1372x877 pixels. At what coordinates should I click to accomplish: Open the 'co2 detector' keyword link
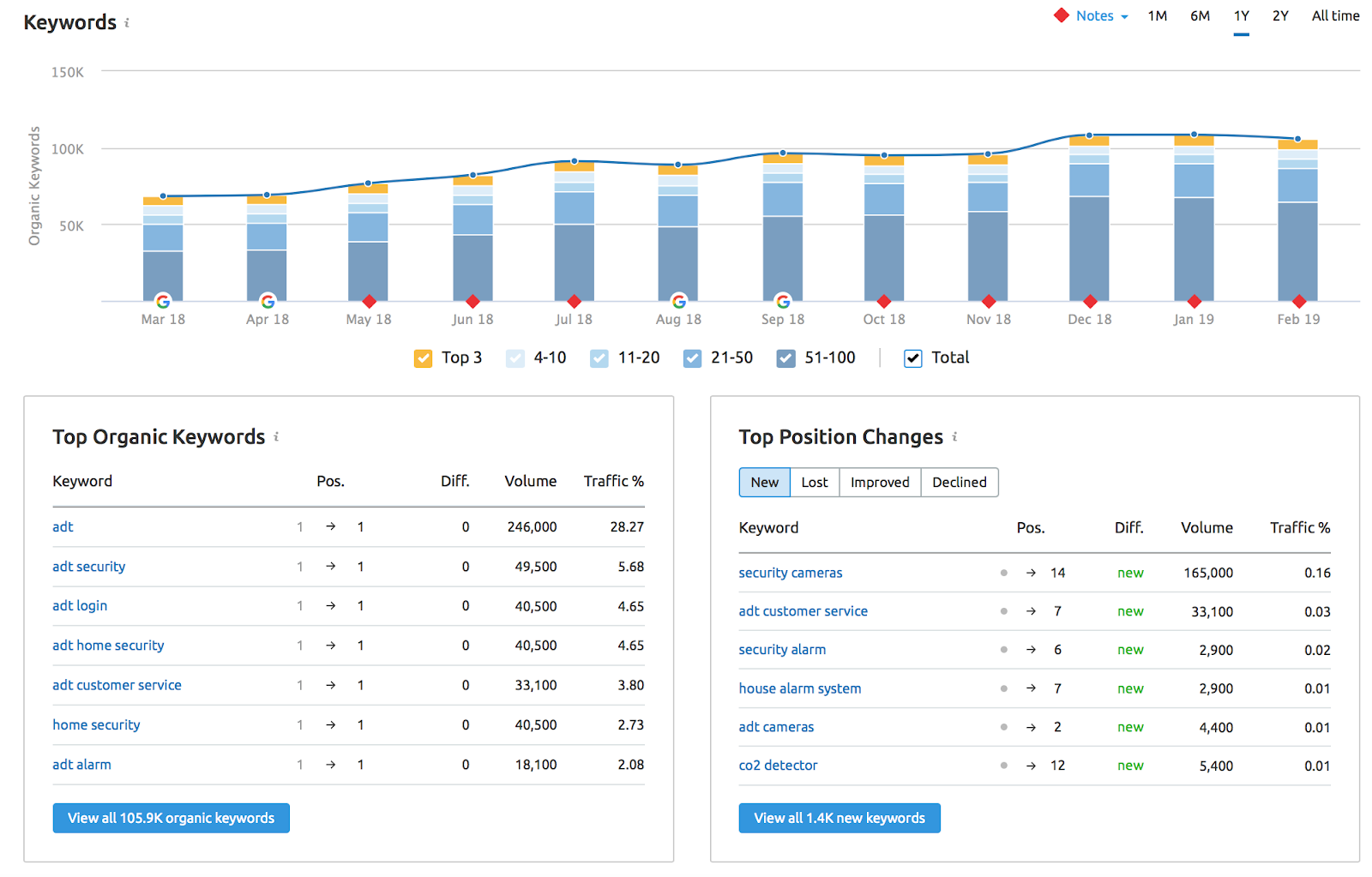click(778, 766)
